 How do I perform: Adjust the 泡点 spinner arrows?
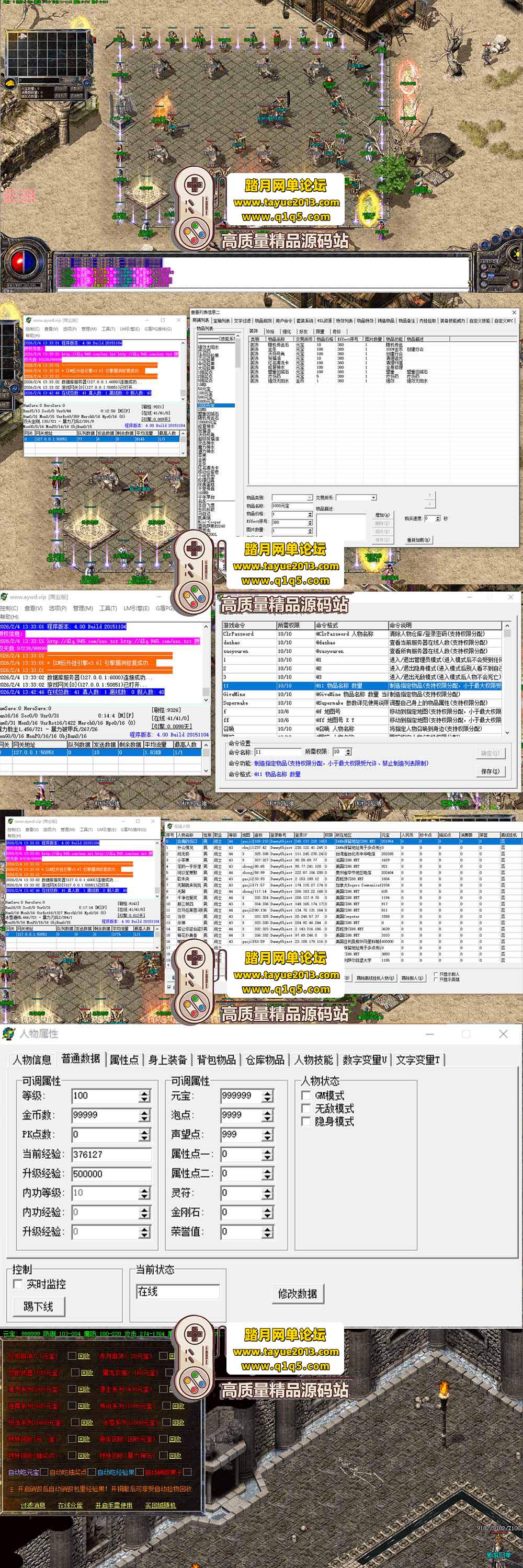click(x=268, y=1115)
